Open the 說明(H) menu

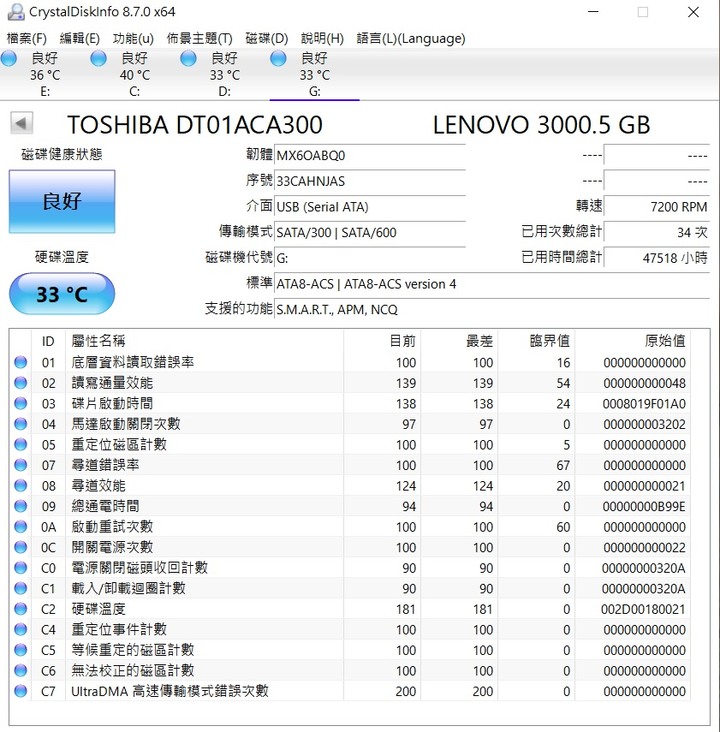[x=322, y=38]
